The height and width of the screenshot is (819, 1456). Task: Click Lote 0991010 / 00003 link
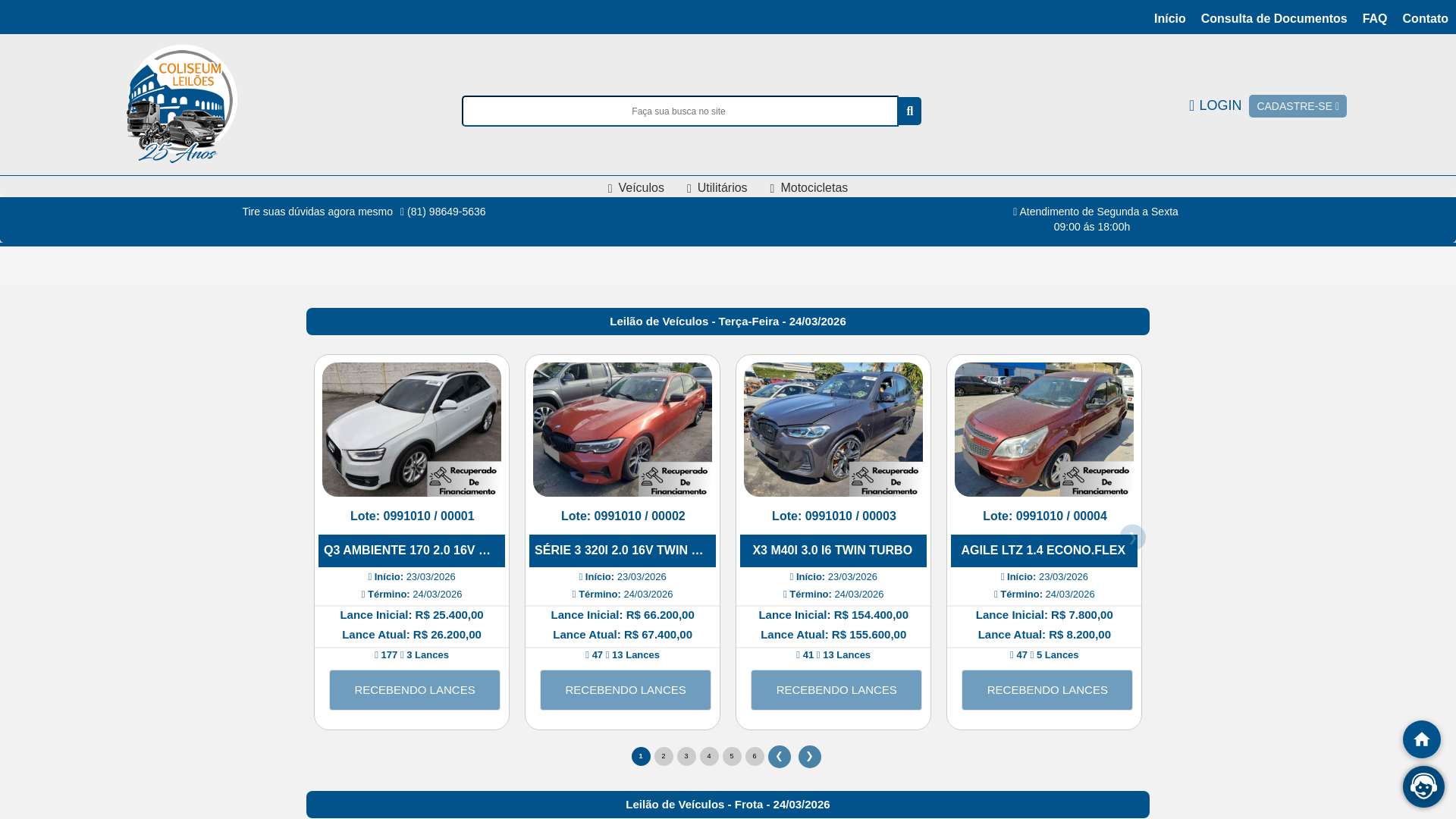click(833, 516)
